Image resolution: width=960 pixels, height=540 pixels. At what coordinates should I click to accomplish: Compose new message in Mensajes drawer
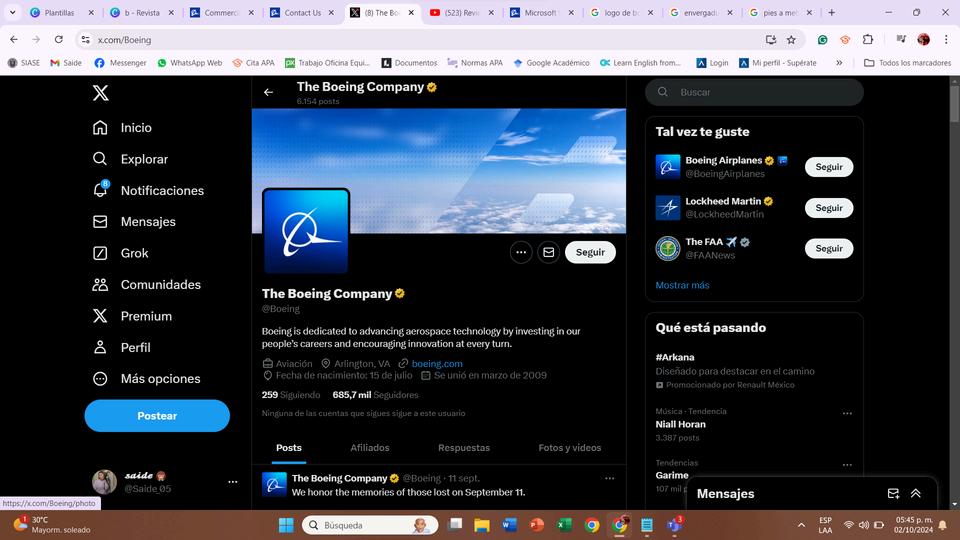(x=893, y=493)
